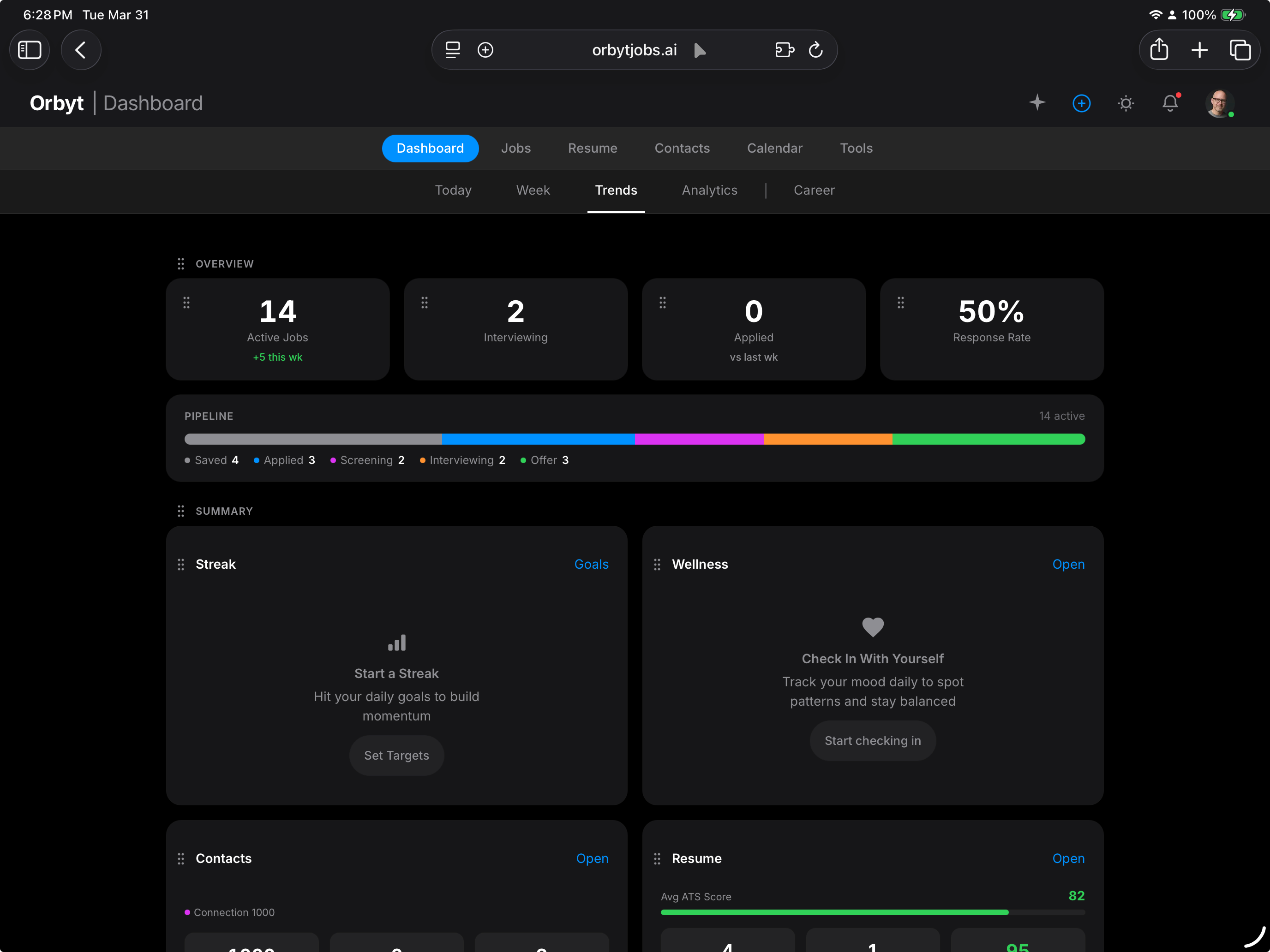Toggle the Offer filter in the pipeline legend

544,460
